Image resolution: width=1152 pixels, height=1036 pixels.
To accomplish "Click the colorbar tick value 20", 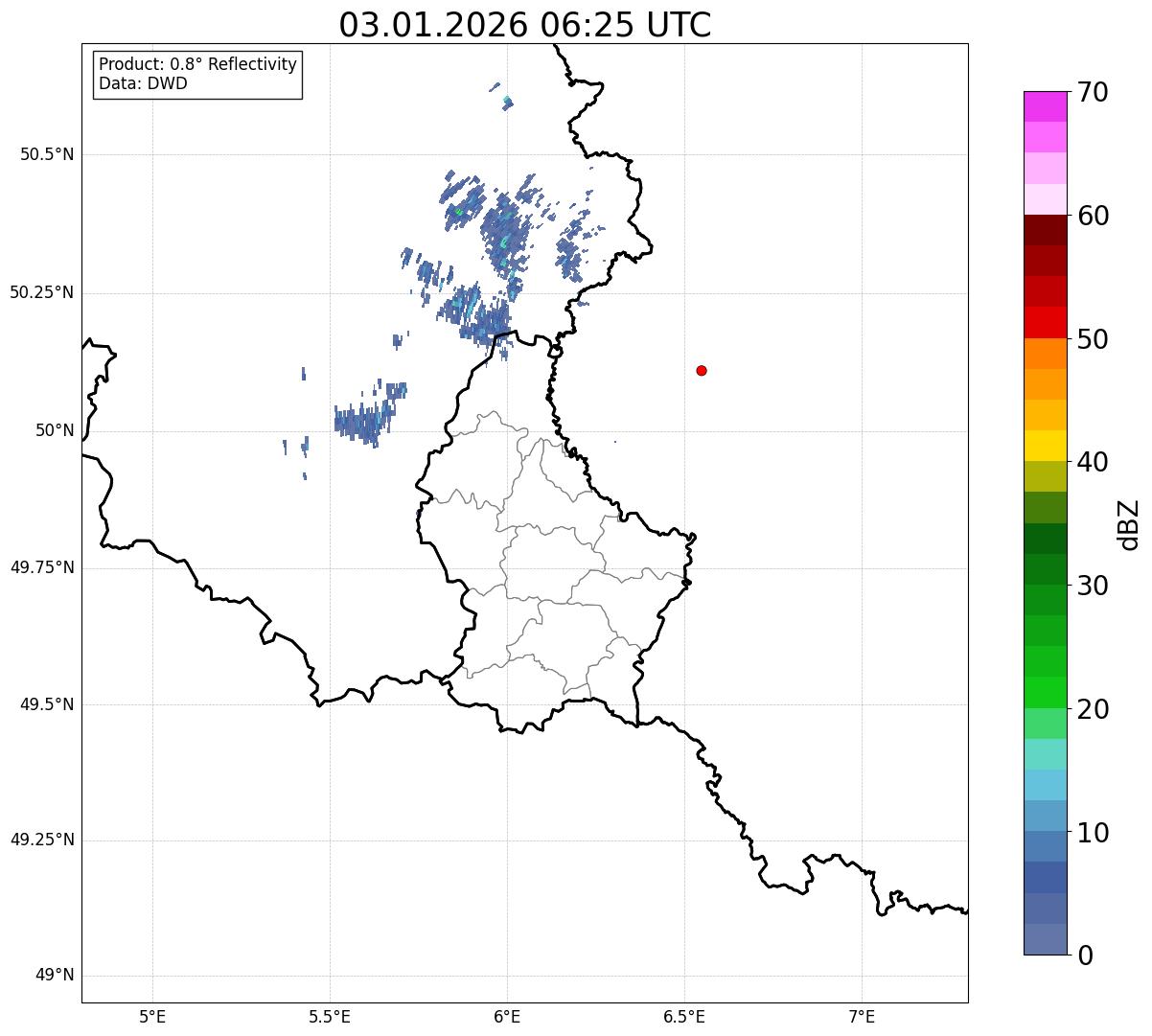I will pyautogui.click(x=1093, y=709).
